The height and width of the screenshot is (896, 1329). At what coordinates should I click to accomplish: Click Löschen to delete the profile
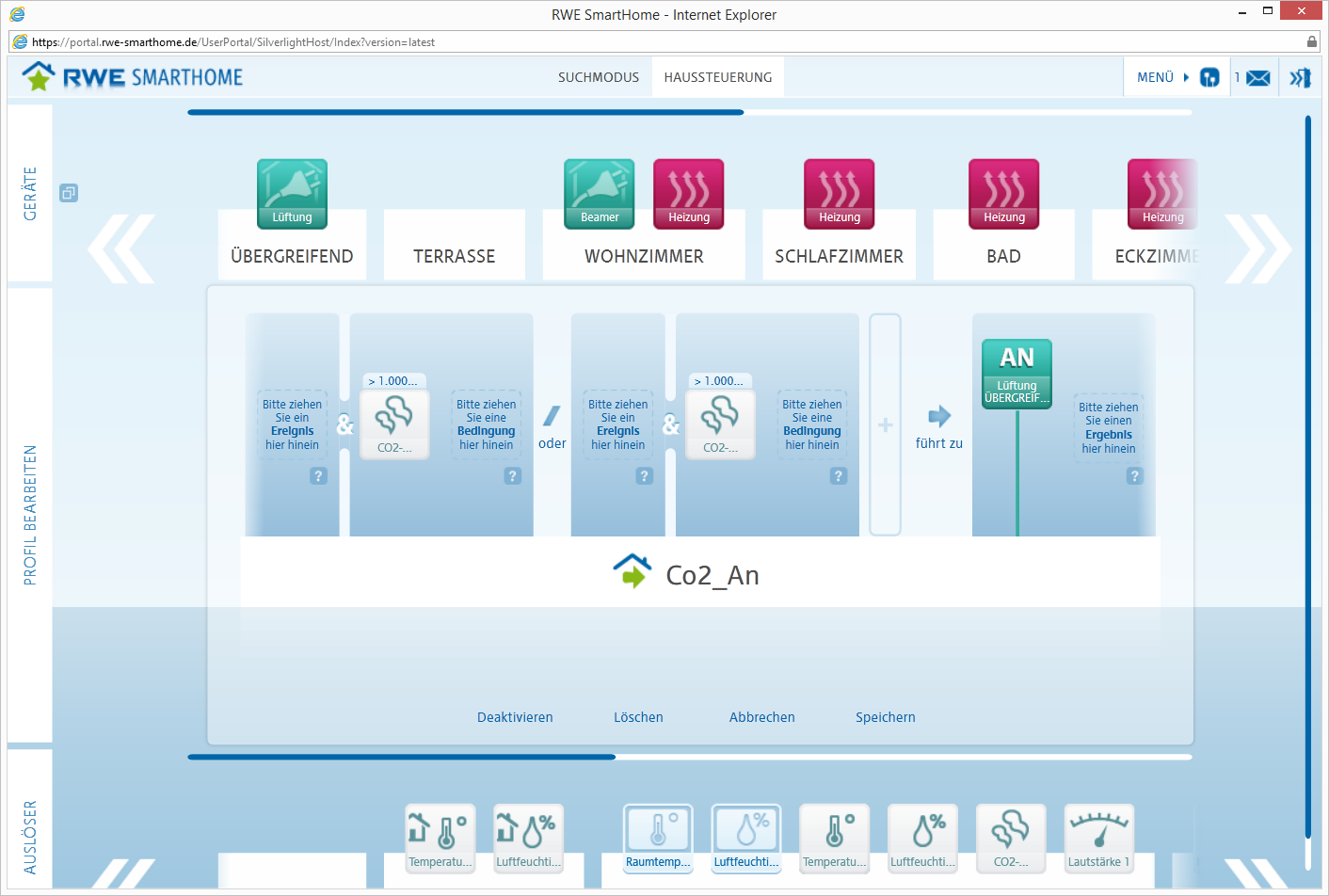pos(638,717)
